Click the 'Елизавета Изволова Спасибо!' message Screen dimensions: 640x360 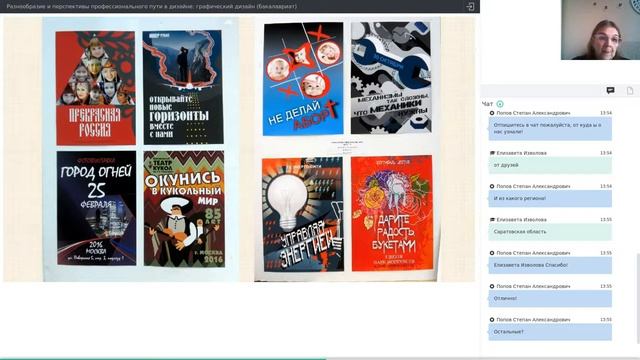(550, 265)
